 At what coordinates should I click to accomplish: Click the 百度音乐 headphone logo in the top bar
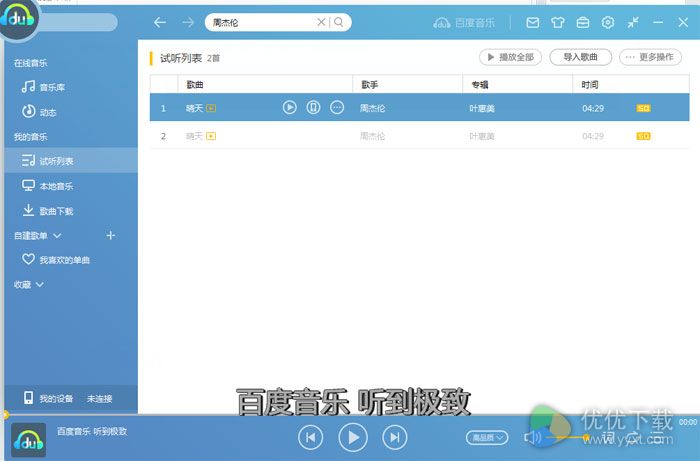464,23
